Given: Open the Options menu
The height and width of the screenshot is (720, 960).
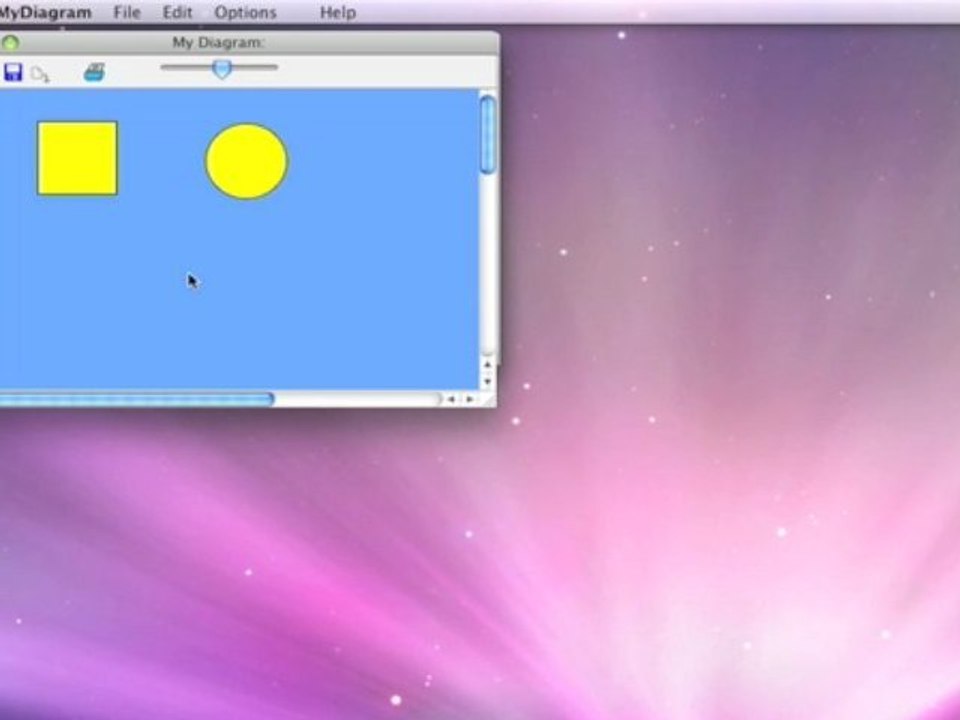Looking at the screenshot, I should coord(245,12).
